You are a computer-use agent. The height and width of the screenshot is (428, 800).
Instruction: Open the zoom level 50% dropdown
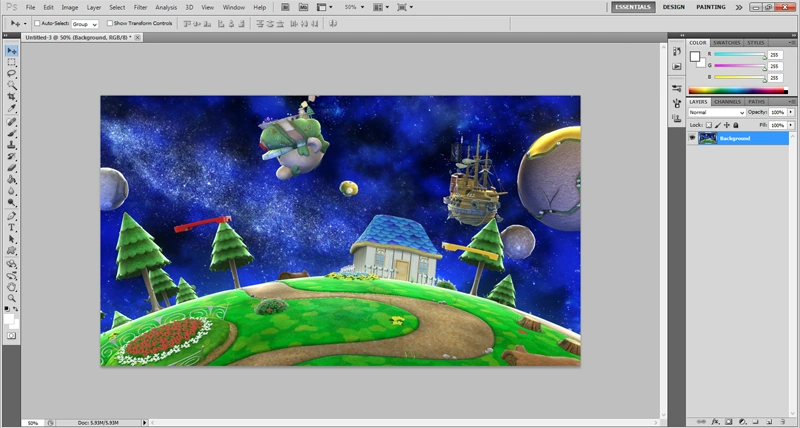click(x=354, y=7)
